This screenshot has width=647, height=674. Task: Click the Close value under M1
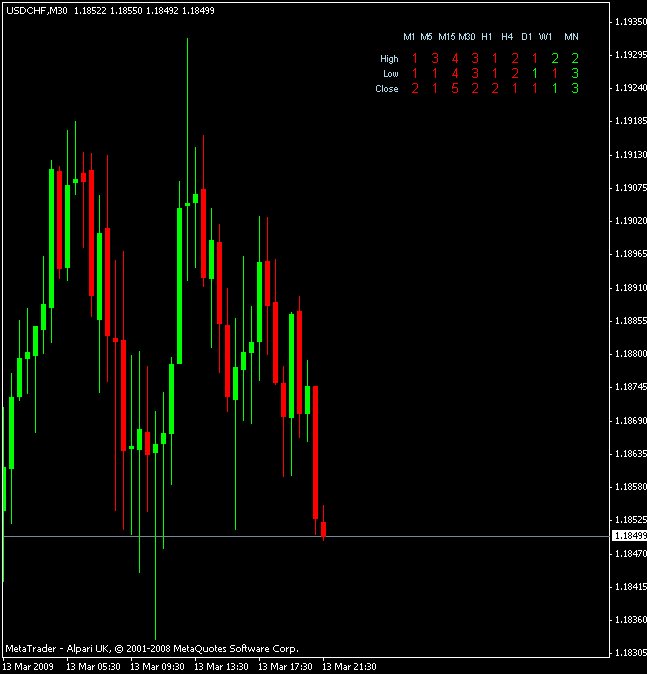[415, 89]
